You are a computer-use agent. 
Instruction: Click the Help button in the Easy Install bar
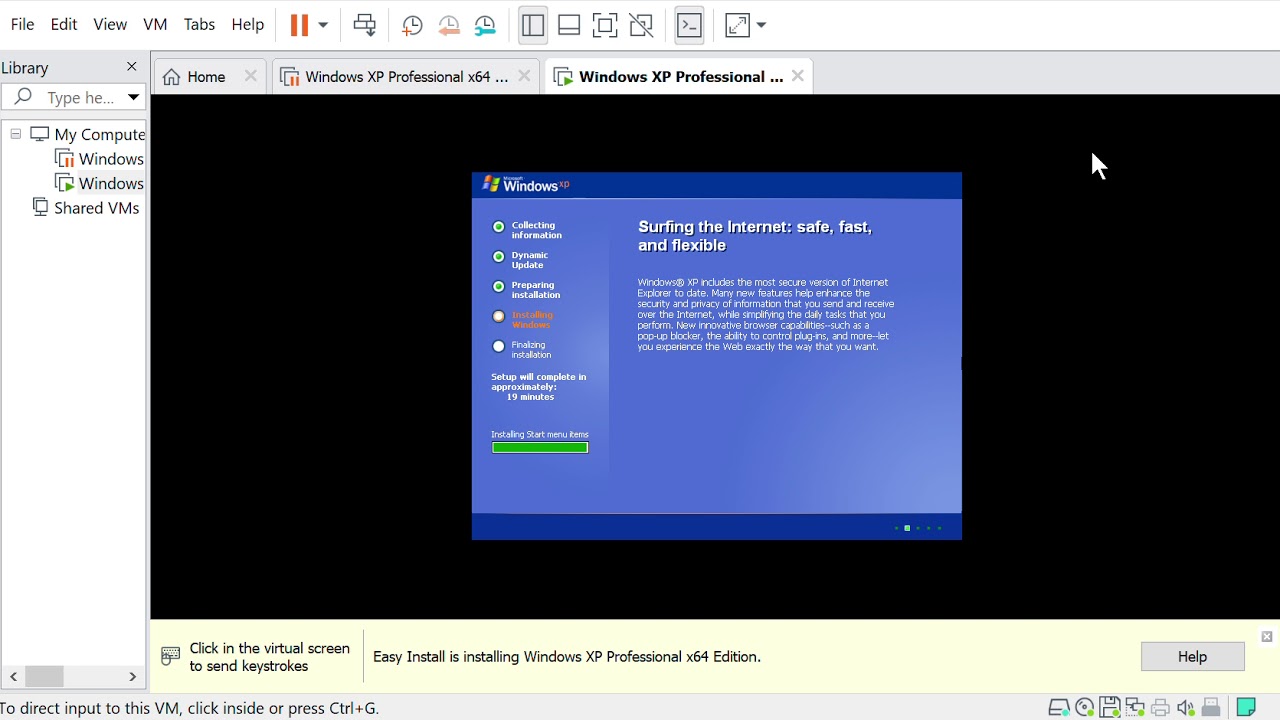pos(1192,657)
